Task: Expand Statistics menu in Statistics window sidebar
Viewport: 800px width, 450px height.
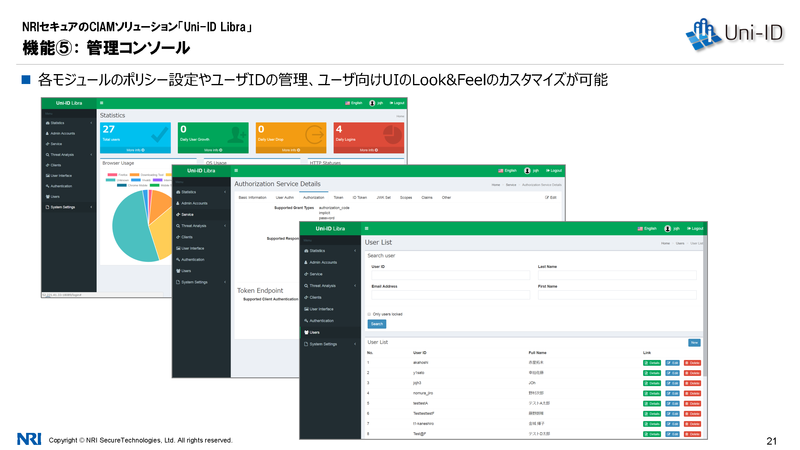Action: 68,123
